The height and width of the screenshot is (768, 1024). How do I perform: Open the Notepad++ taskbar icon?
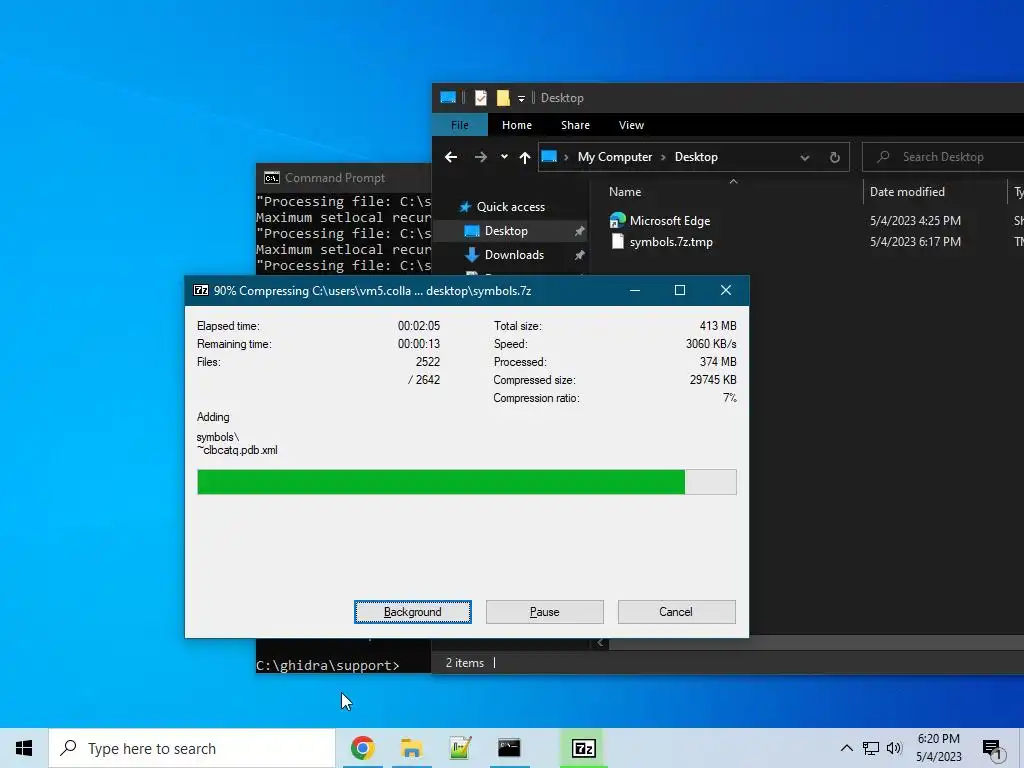460,748
